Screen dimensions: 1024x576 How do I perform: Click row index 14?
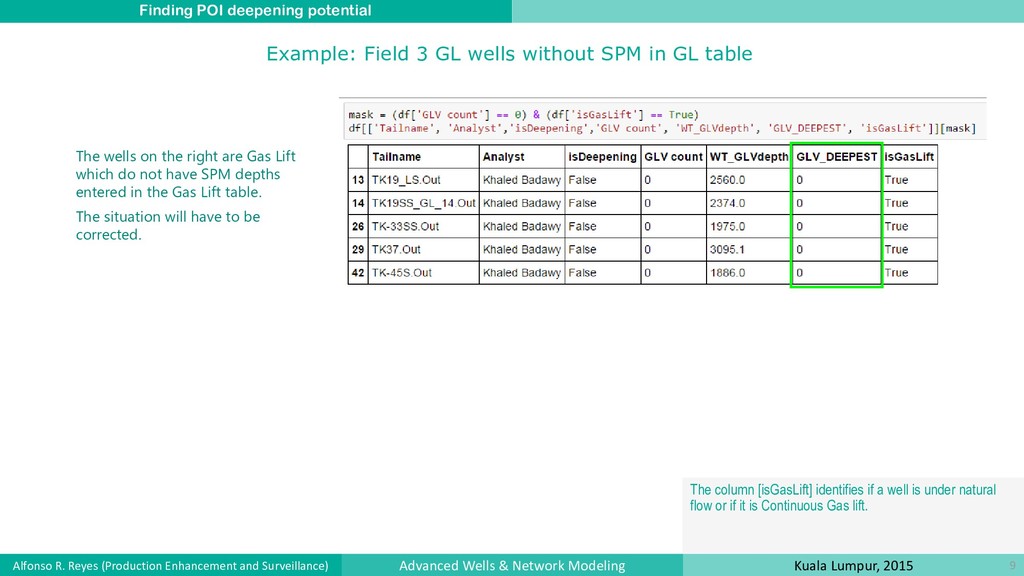point(358,203)
